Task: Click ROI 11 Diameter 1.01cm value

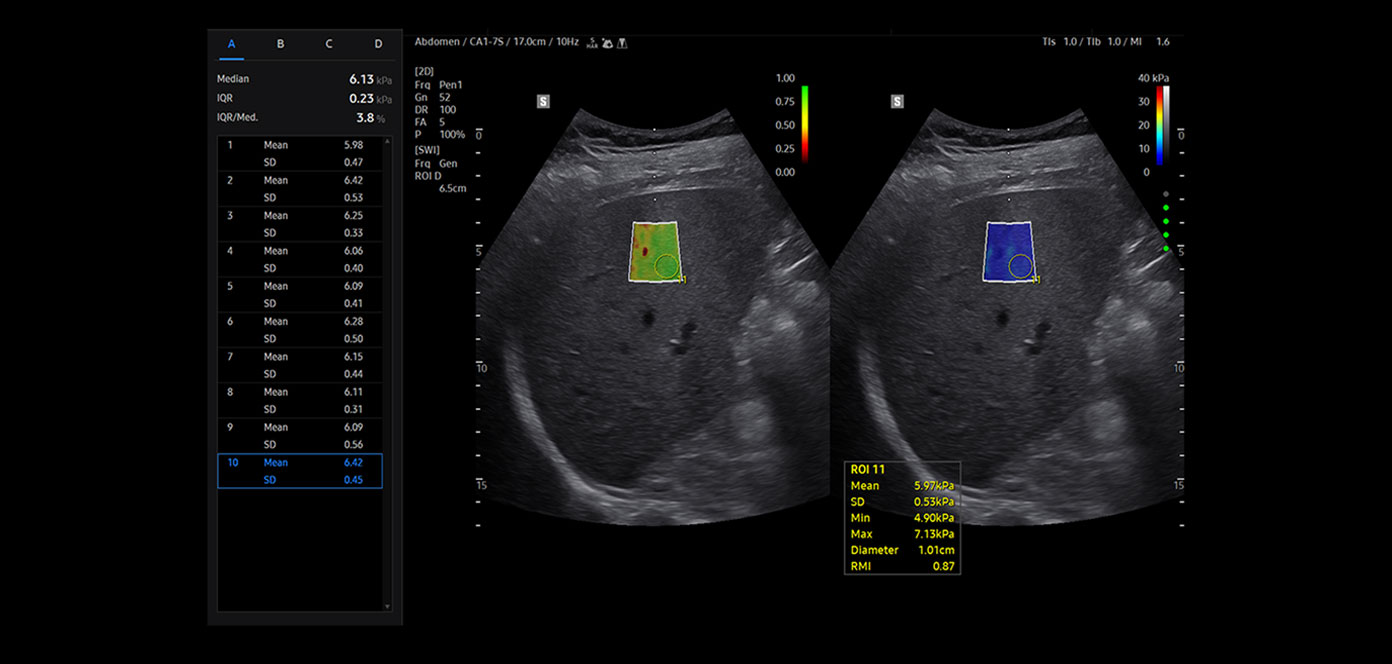Action: point(936,550)
